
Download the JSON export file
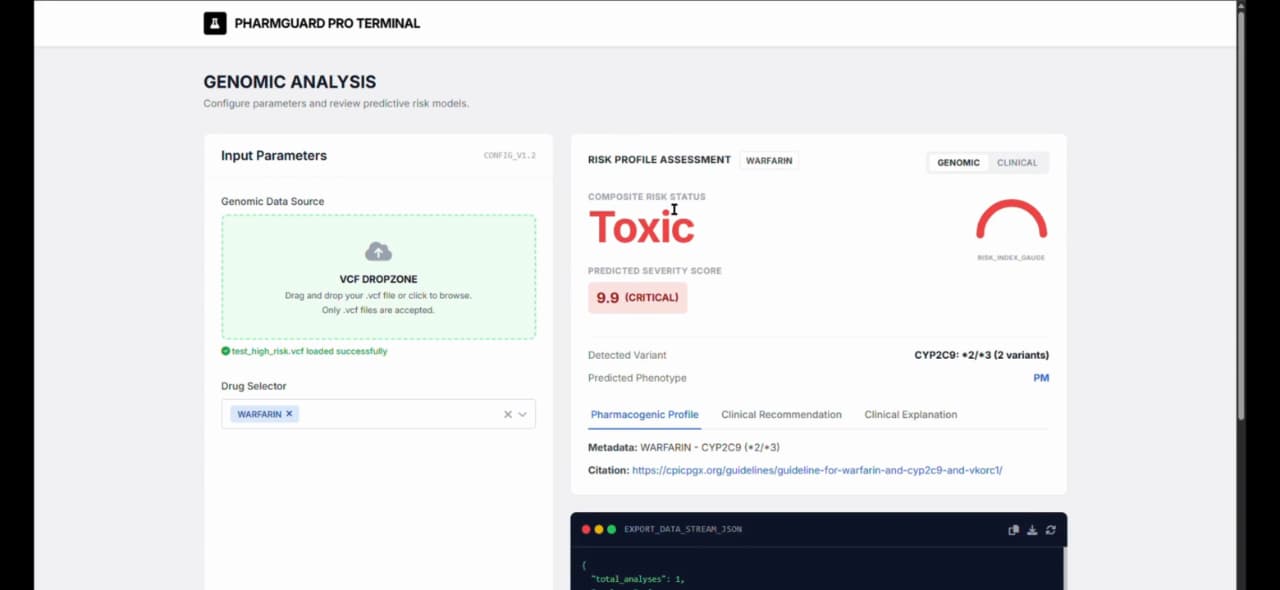click(1032, 530)
